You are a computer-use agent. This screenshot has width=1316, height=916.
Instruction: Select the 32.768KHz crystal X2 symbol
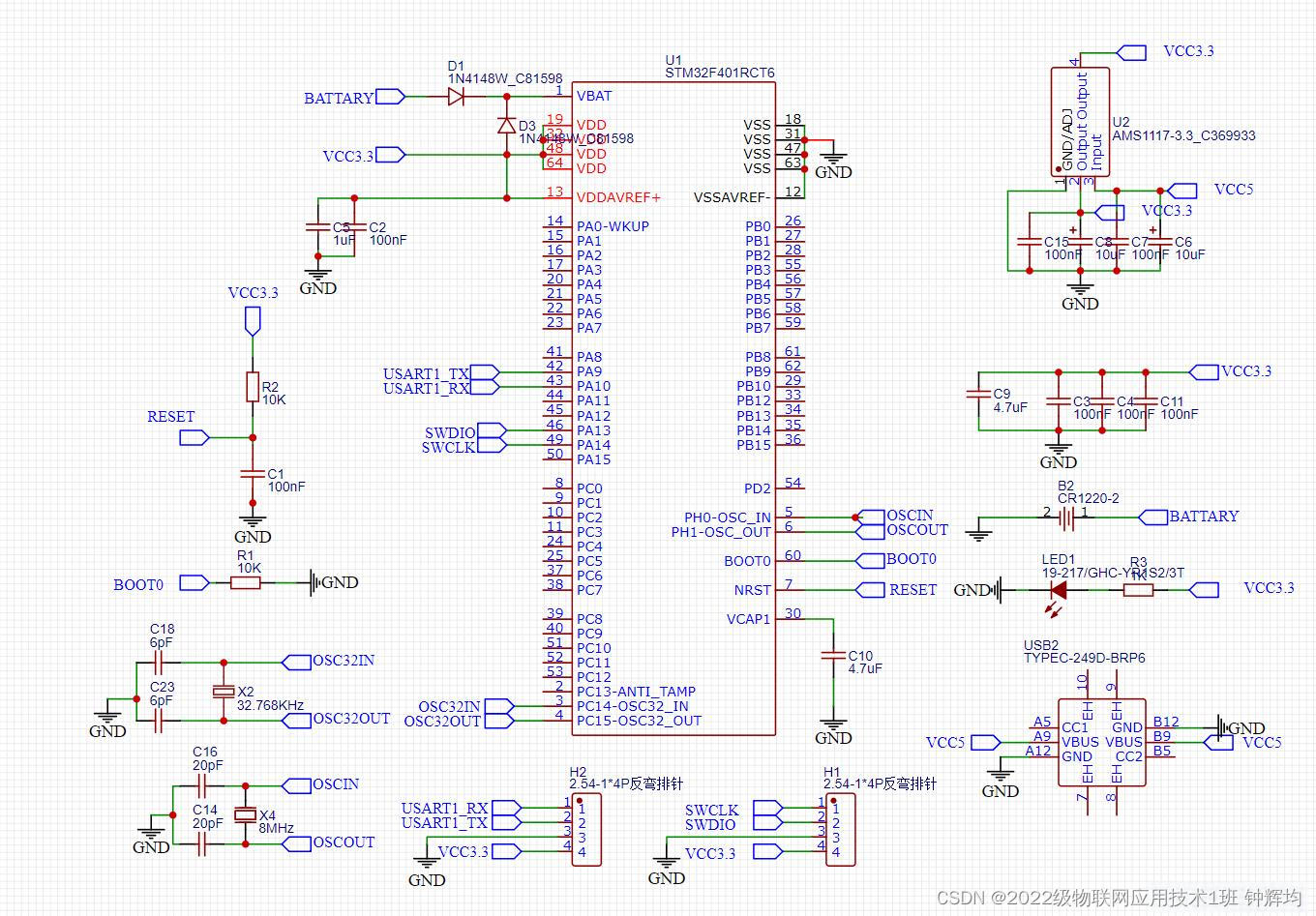tap(224, 693)
